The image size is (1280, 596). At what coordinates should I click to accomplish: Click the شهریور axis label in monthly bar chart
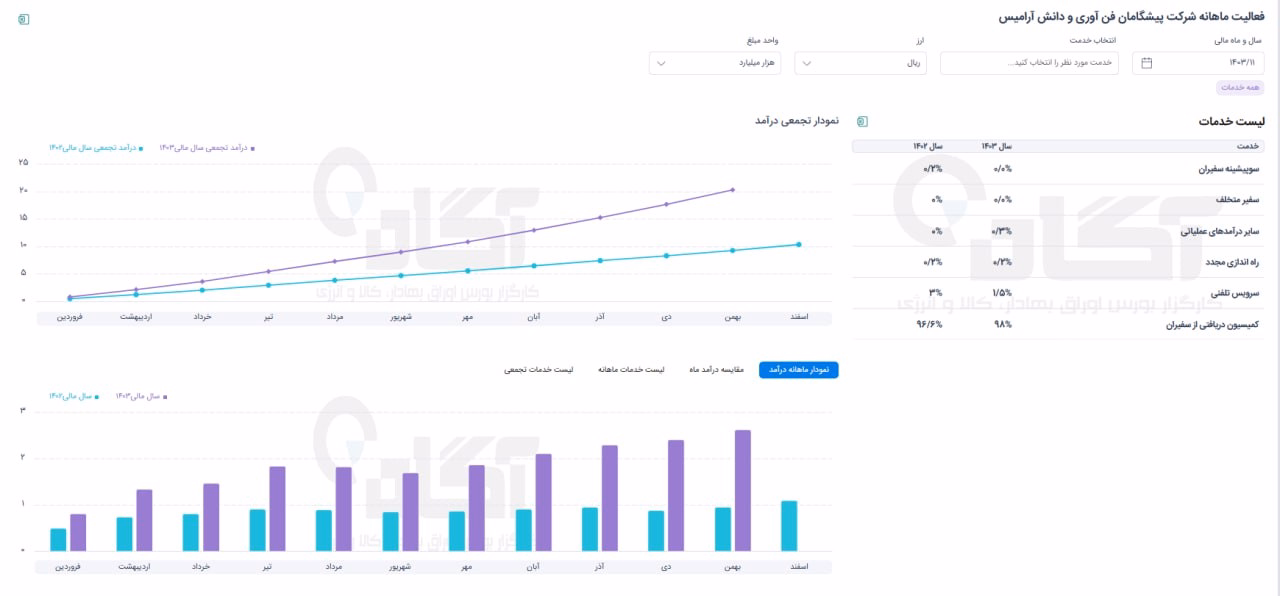[400, 566]
